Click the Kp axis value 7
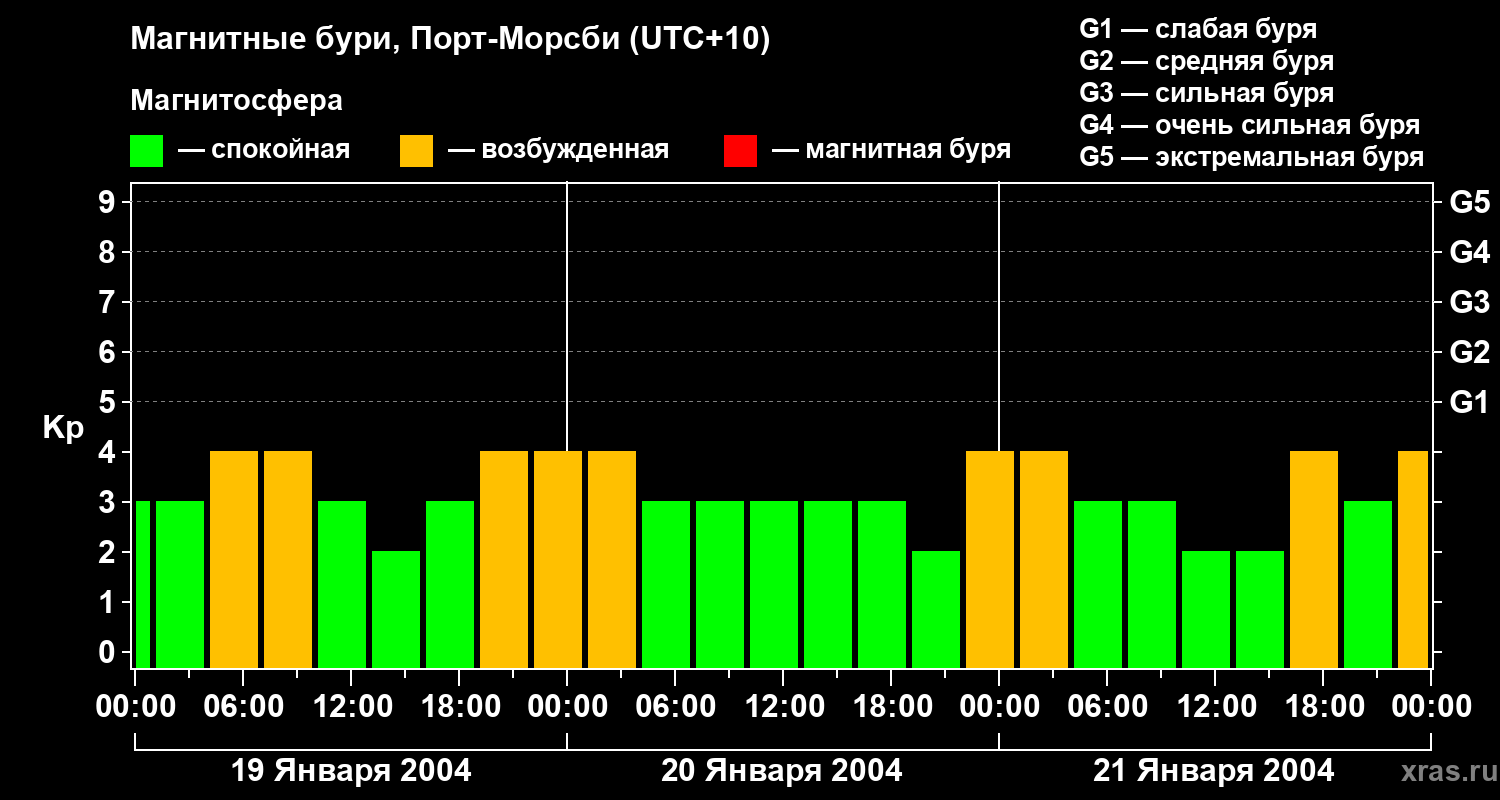 [109, 302]
